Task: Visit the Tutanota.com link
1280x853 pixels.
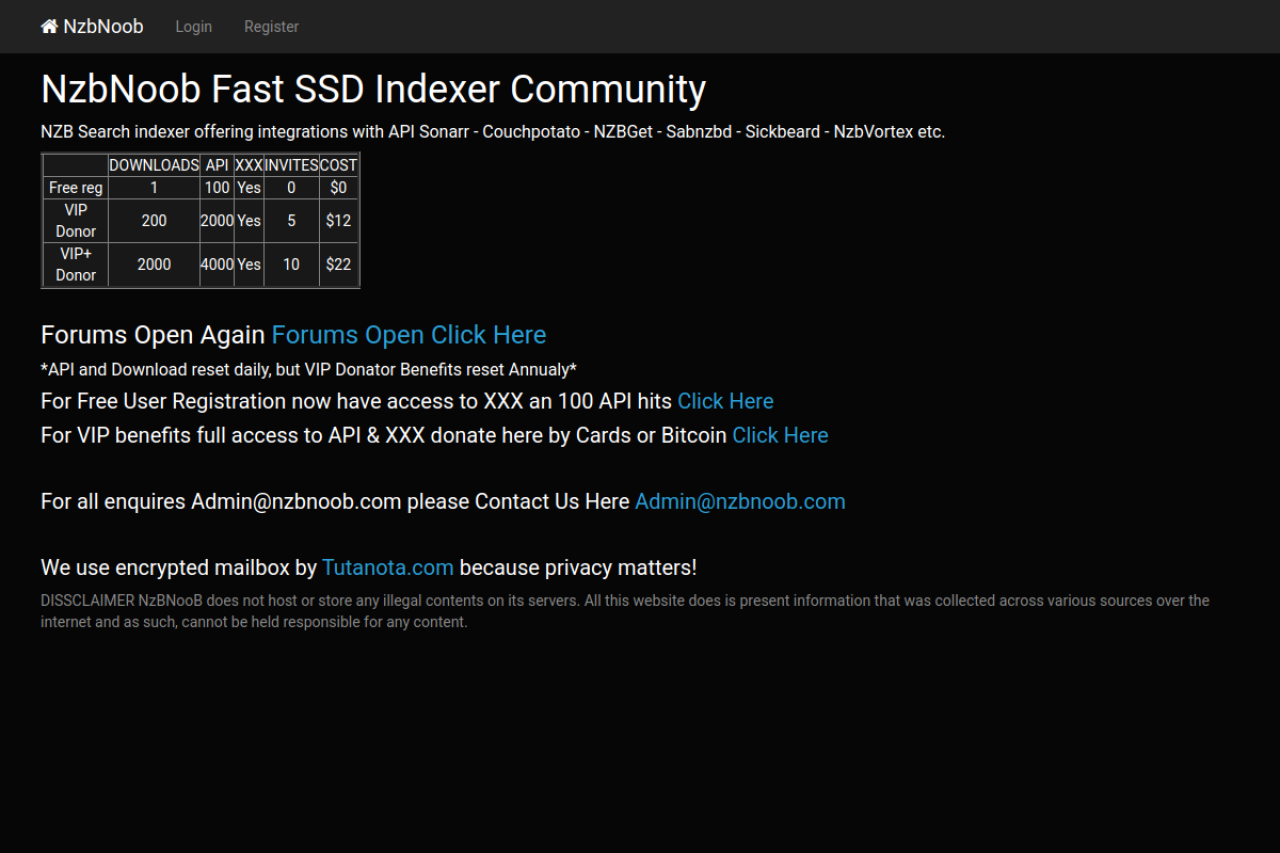Action: pos(388,567)
